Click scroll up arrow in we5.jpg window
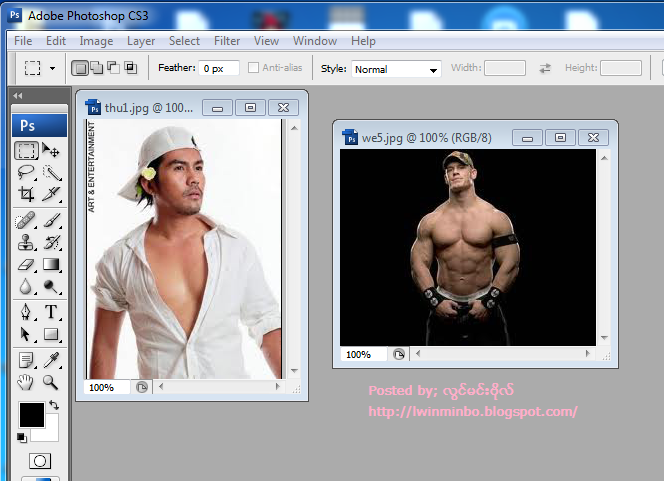The width and height of the screenshot is (664, 481). click(x=604, y=158)
